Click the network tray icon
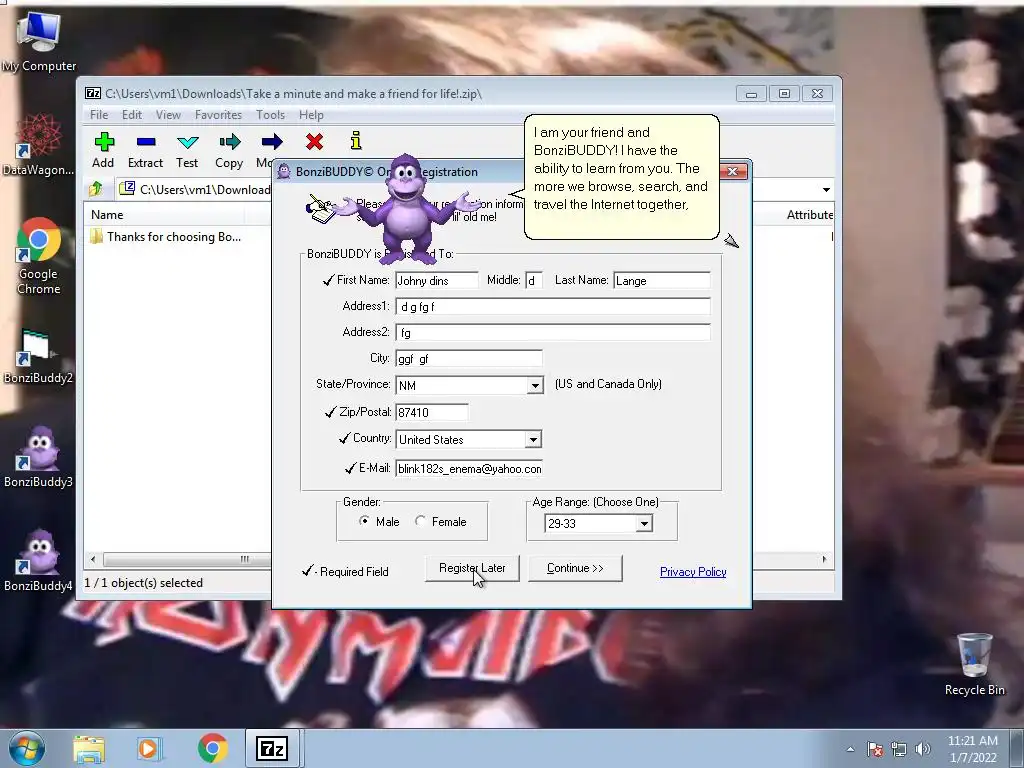Image resolution: width=1024 pixels, height=768 pixels. click(899, 749)
